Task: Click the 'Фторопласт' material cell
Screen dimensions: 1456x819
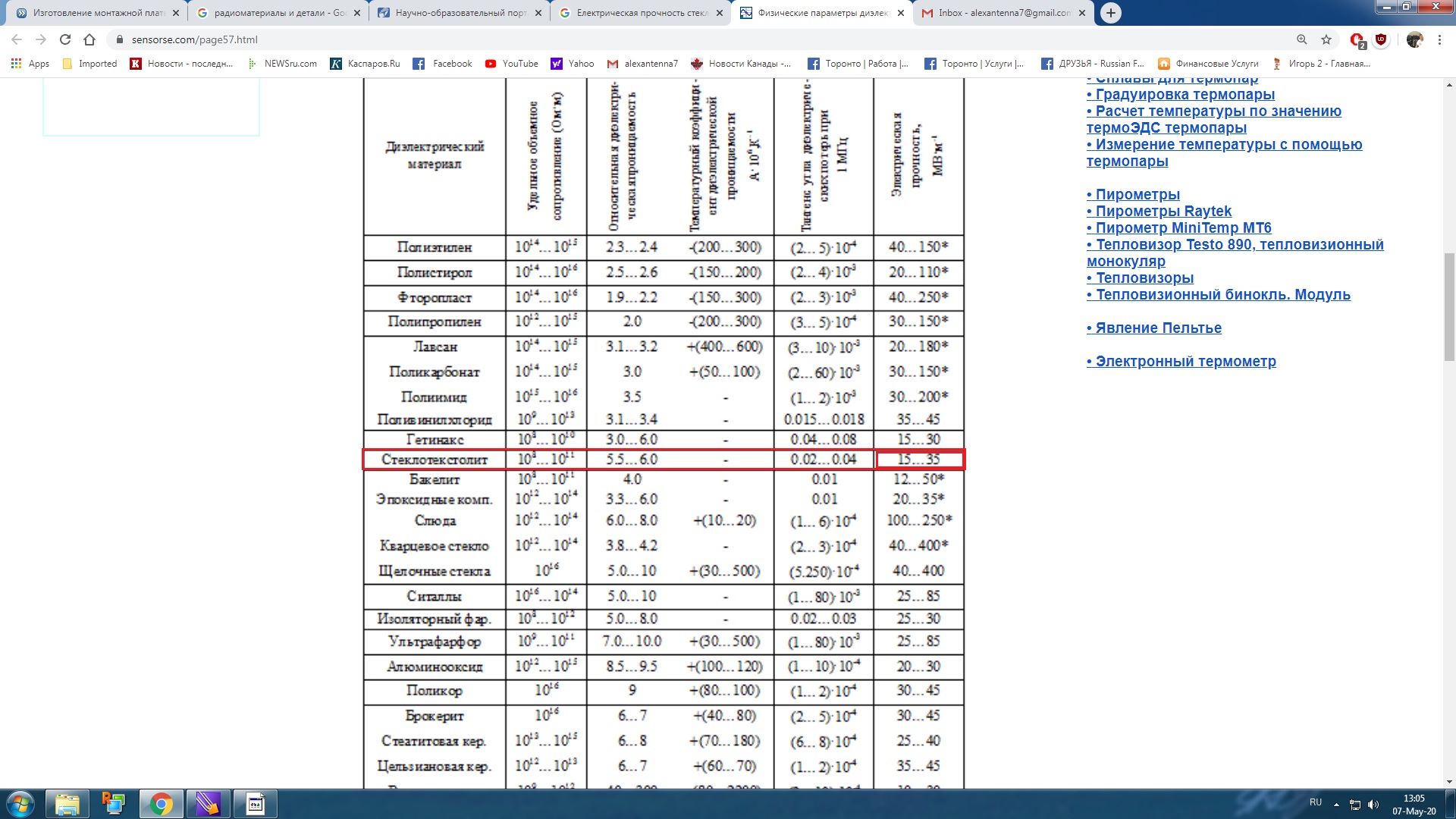Action: pos(435,297)
